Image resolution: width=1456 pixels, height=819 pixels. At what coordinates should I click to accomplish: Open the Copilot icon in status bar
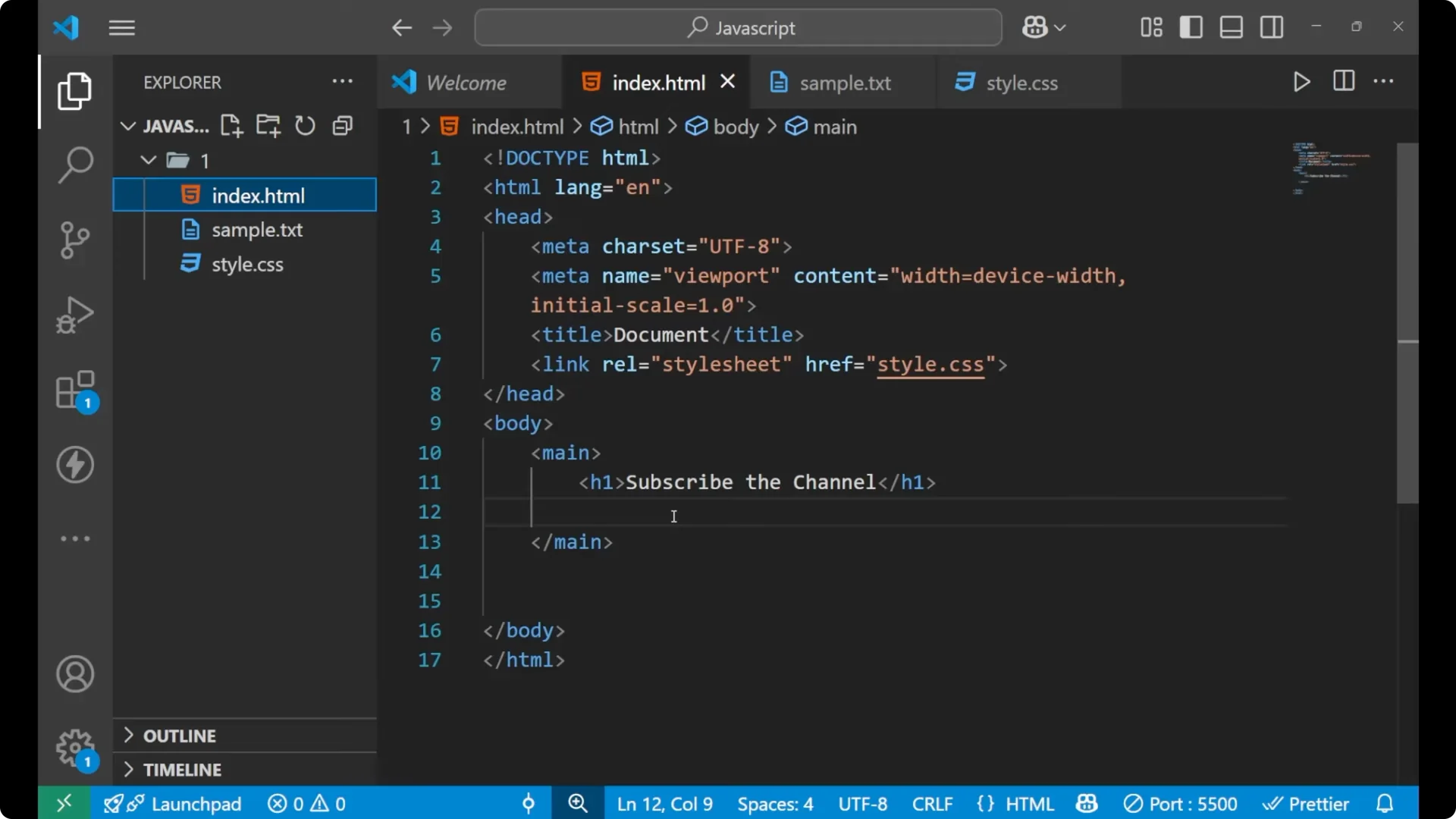click(1086, 803)
